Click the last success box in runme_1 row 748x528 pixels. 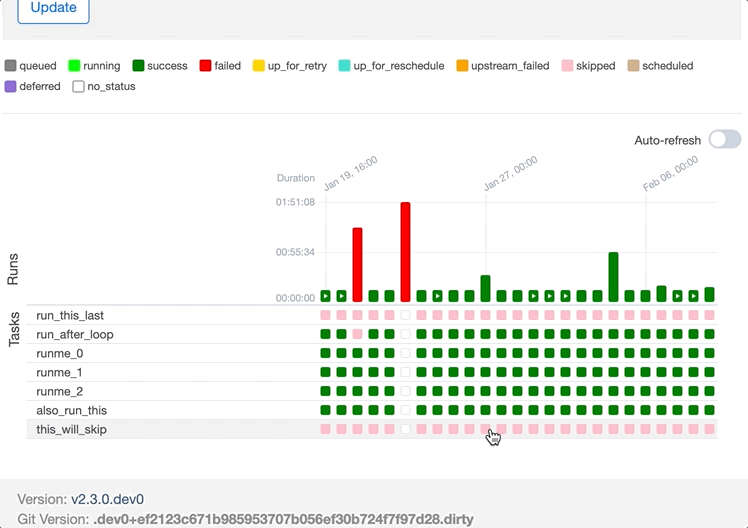point(709,372)
